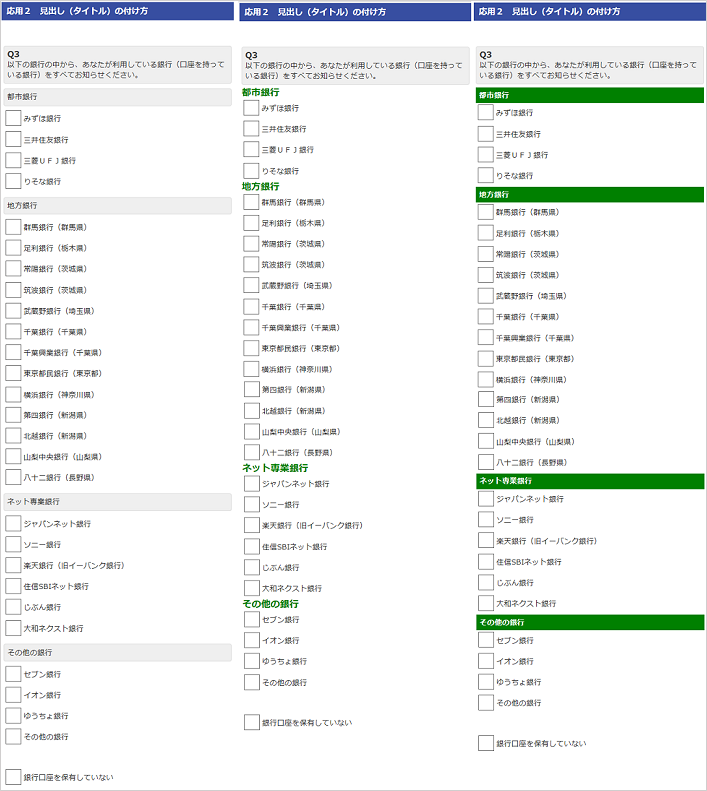Check ジャパンネット銀行 in the green-bar-heading form

coord(486,498)
